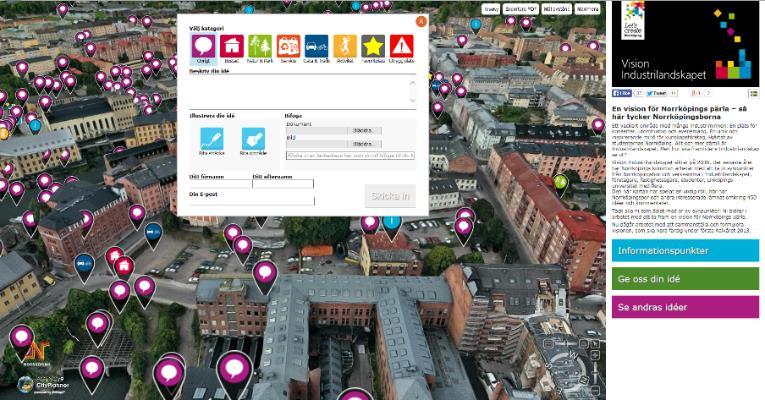
Task: Activate the Rita sträcka line drawing tool
Action: [212, 139]
